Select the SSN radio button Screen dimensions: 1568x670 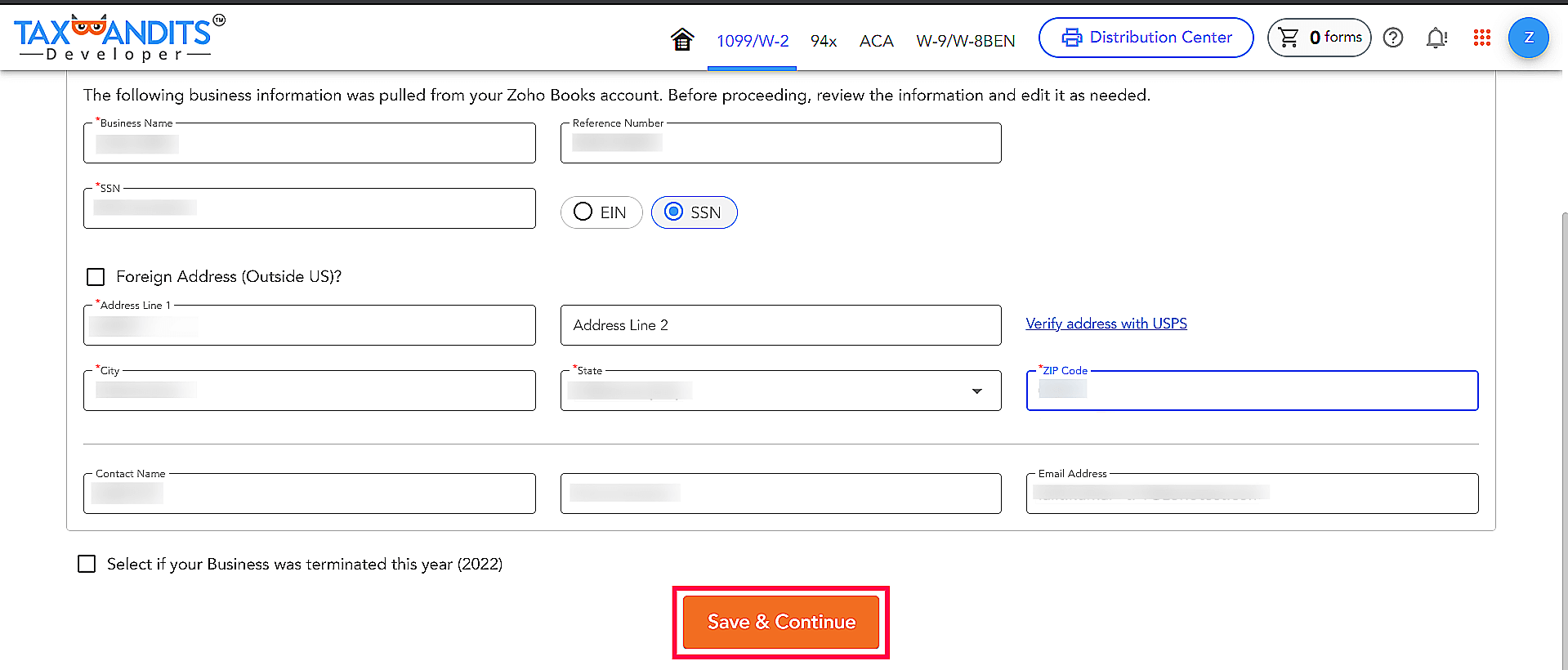674,212
